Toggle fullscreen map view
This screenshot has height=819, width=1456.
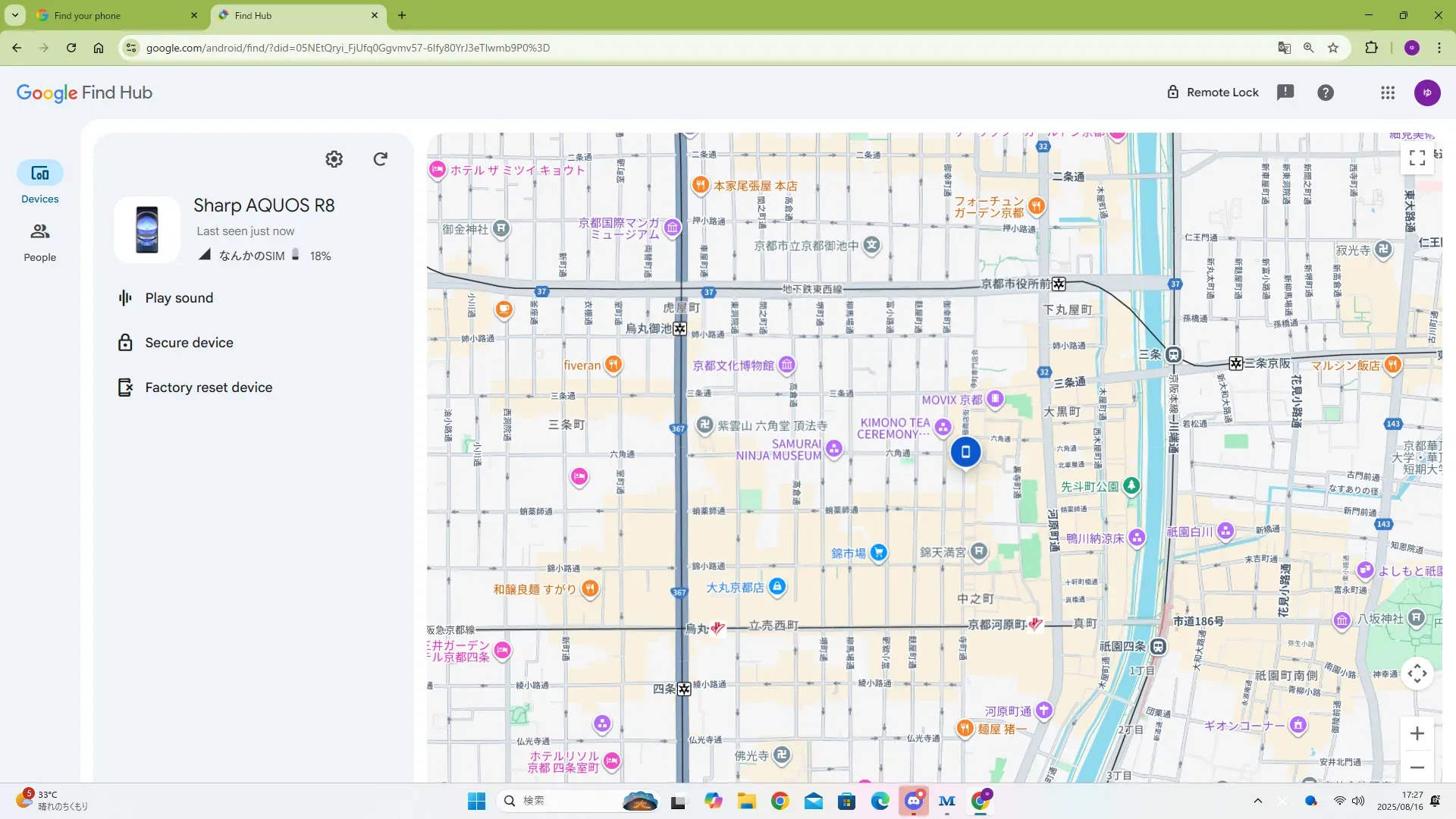1417,158
